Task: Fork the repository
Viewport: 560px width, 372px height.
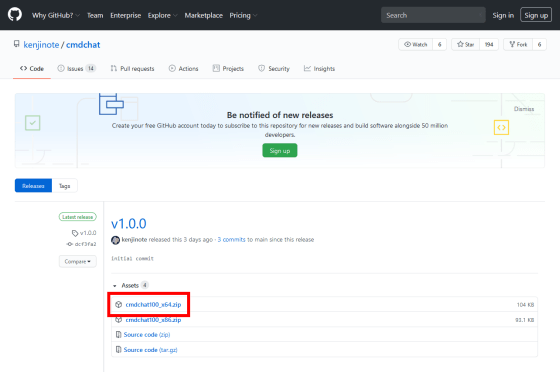Action: pos(518,44)
